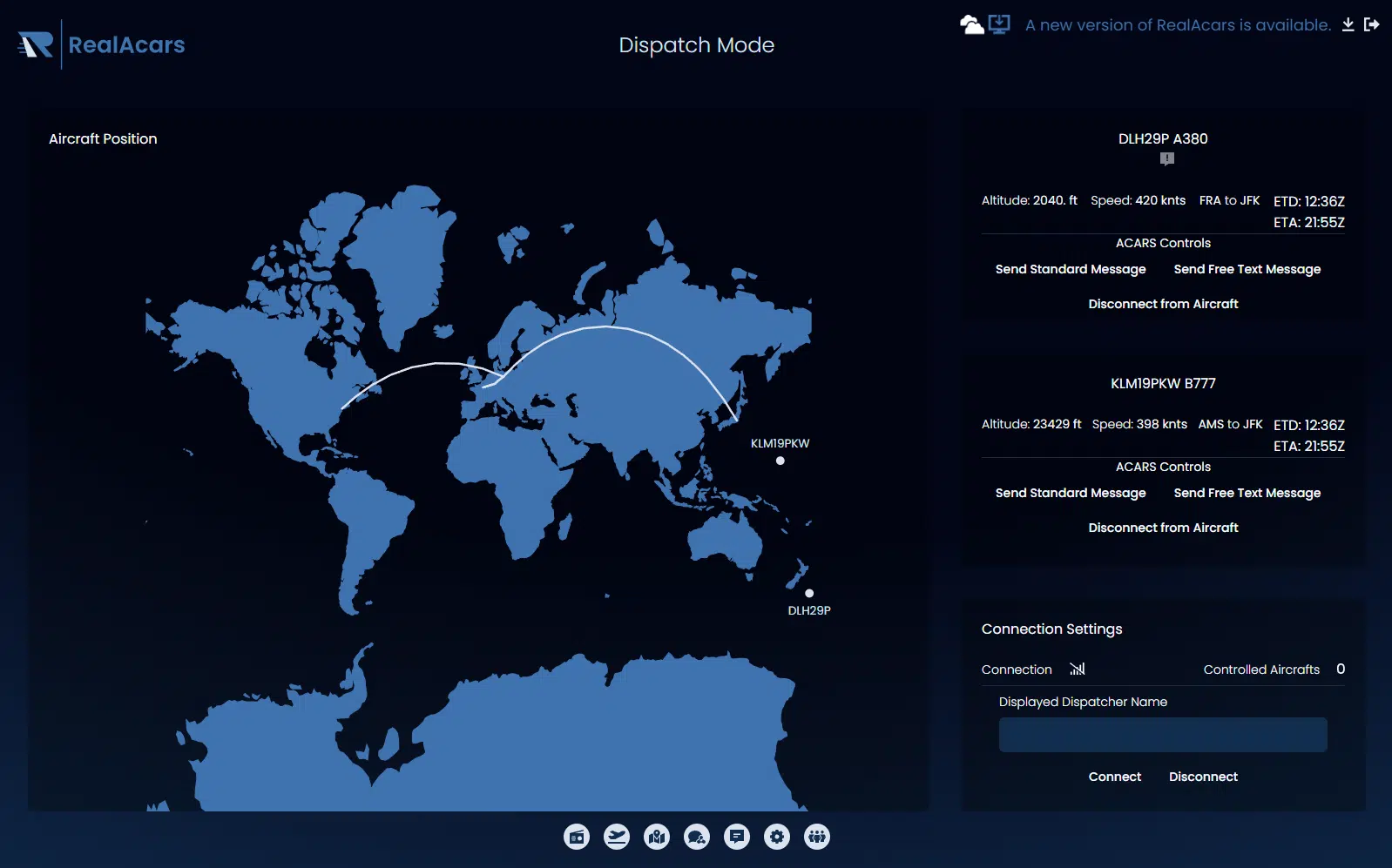This screenshot has width=1392, height=868.
Task: Click the alert message icon under DLH29P
Action: click(x=1167, y=158)
